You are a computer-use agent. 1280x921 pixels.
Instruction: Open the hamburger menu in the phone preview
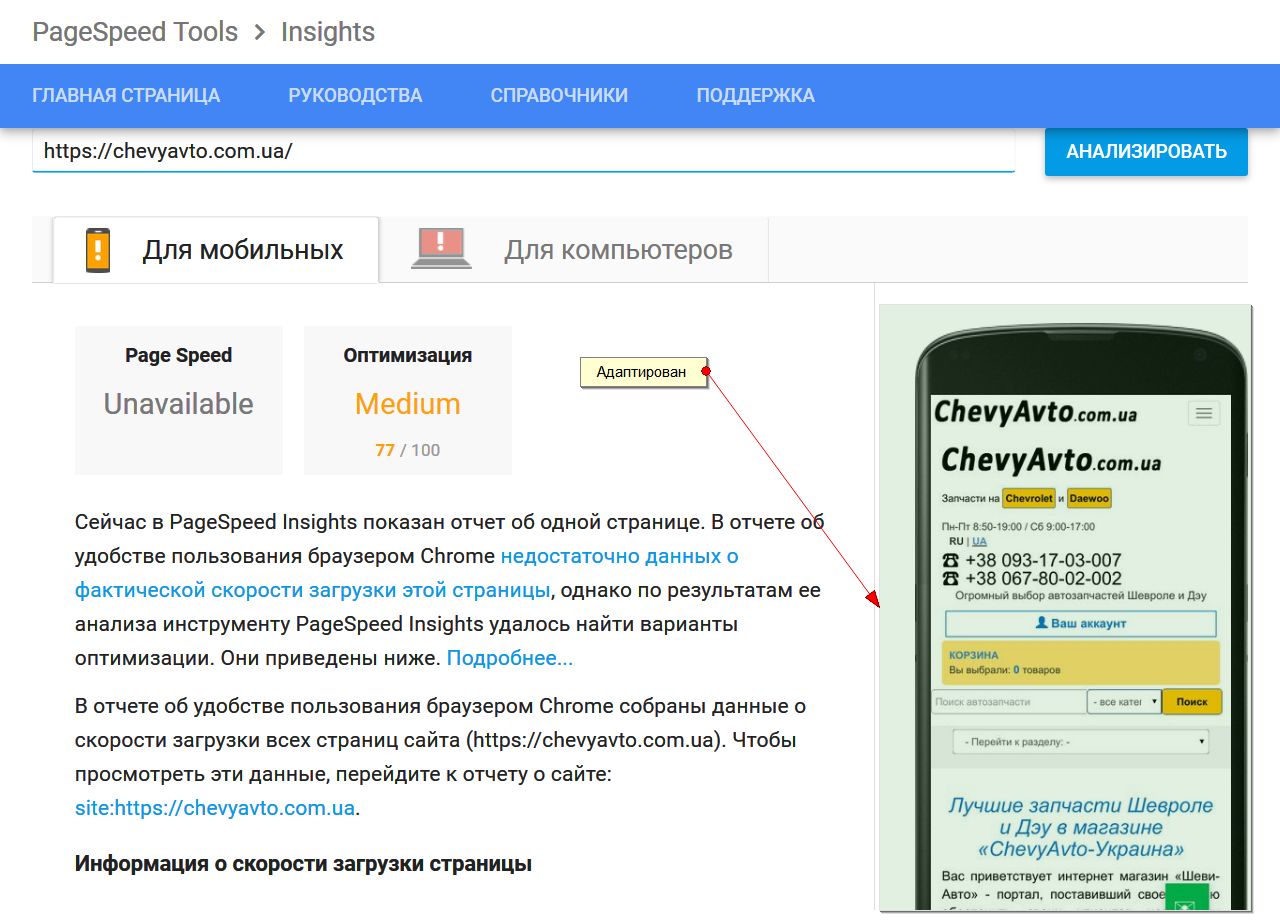tap(1204, 413)
